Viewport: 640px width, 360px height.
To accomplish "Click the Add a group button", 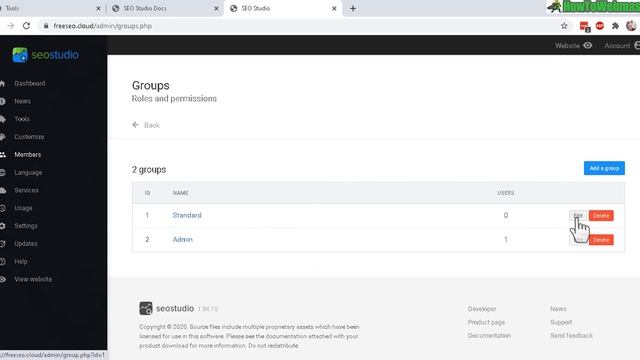I will point(604,168).
